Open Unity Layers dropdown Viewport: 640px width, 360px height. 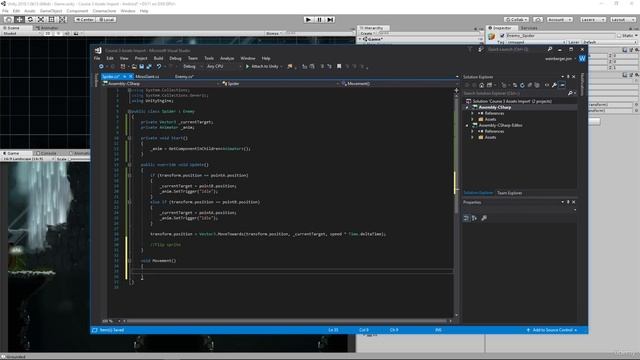point(592,20)
